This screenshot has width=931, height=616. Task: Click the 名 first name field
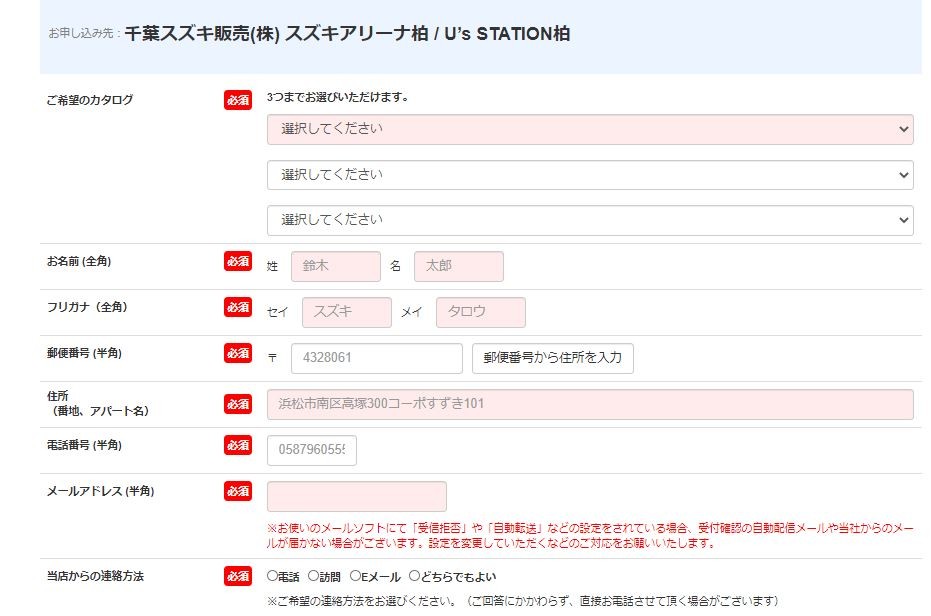pos(458,267)
